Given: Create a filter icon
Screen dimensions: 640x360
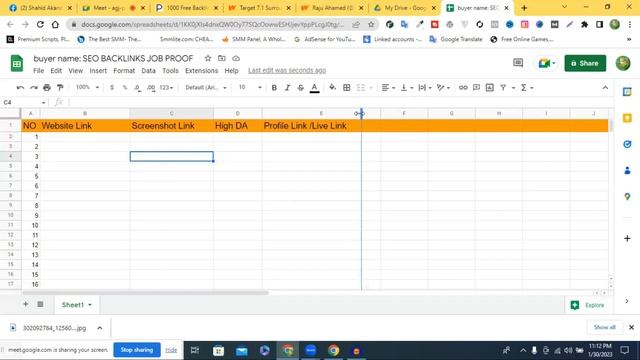Looking at the screenshot, I should 503,87.
